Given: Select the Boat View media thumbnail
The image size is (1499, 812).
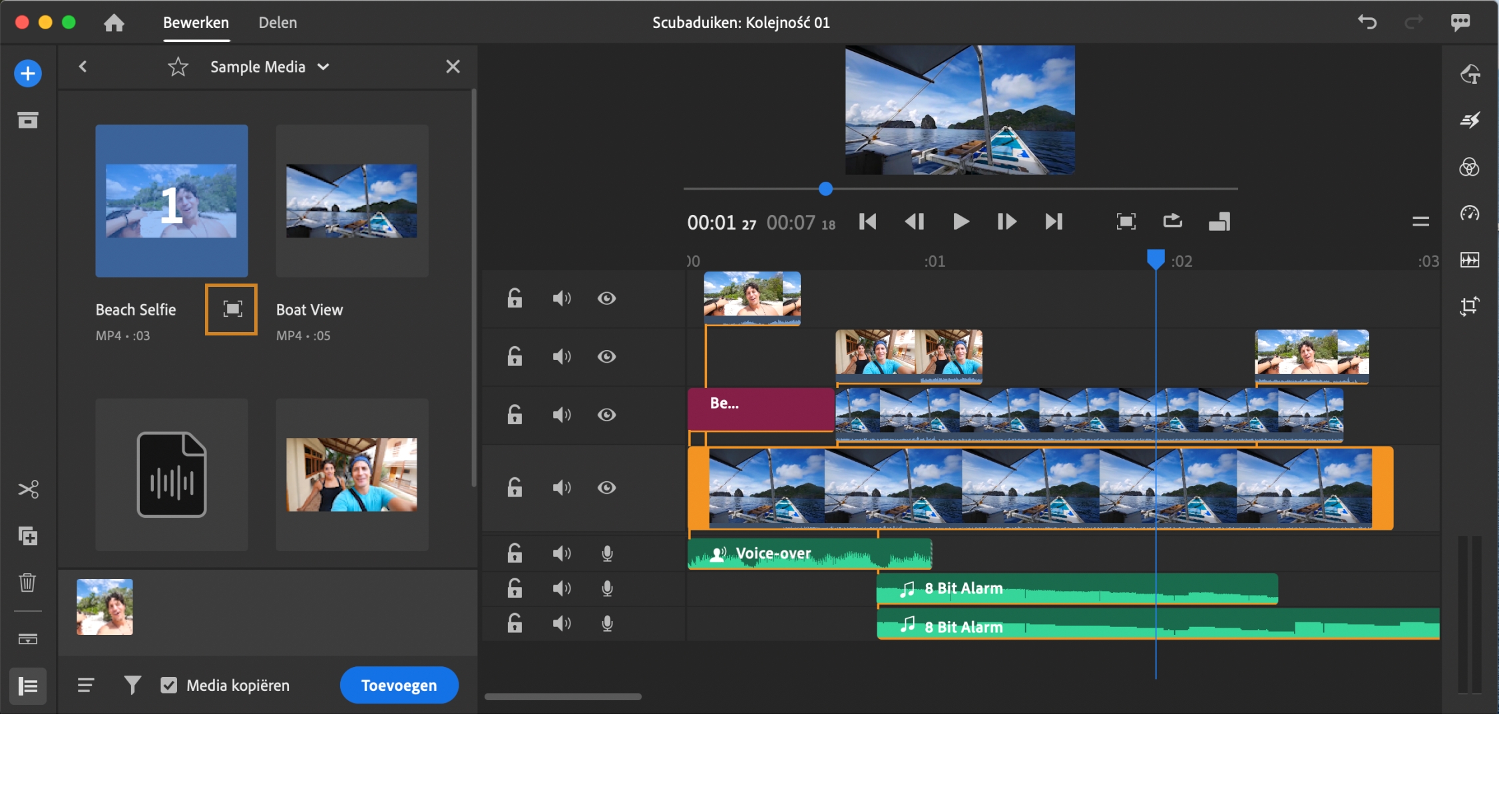Looking at the screenshot, I should [352, 201].
